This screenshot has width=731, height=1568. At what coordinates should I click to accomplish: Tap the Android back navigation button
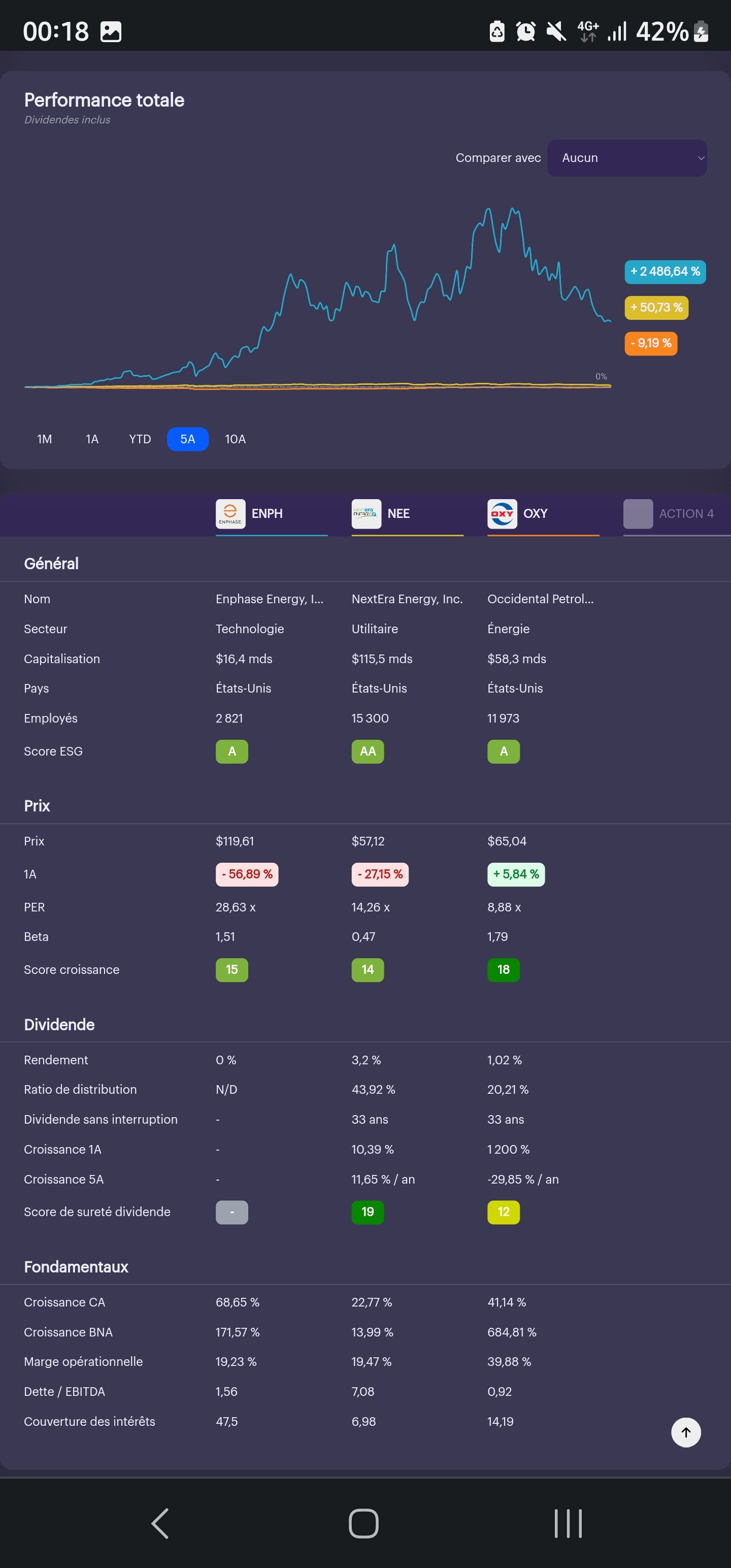pos(160,1523)
